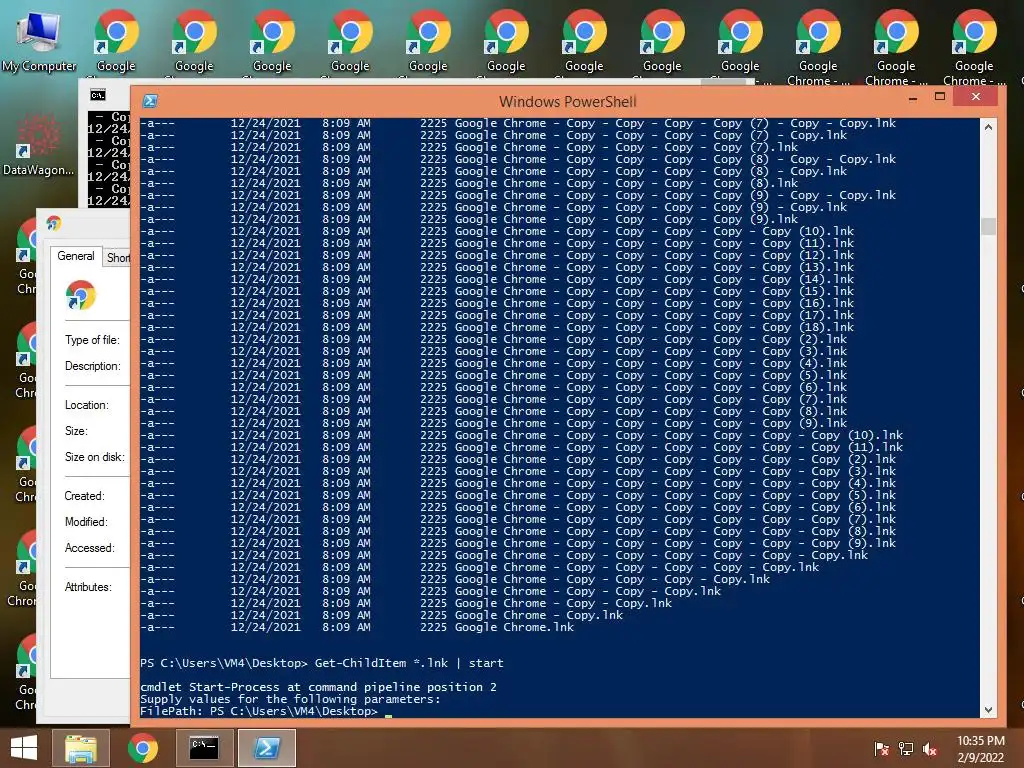Image resolution: width=1024 pixels, height=768 pixels.
Task: Minimize the Windows PowerShell window
Action: [913, 98]
